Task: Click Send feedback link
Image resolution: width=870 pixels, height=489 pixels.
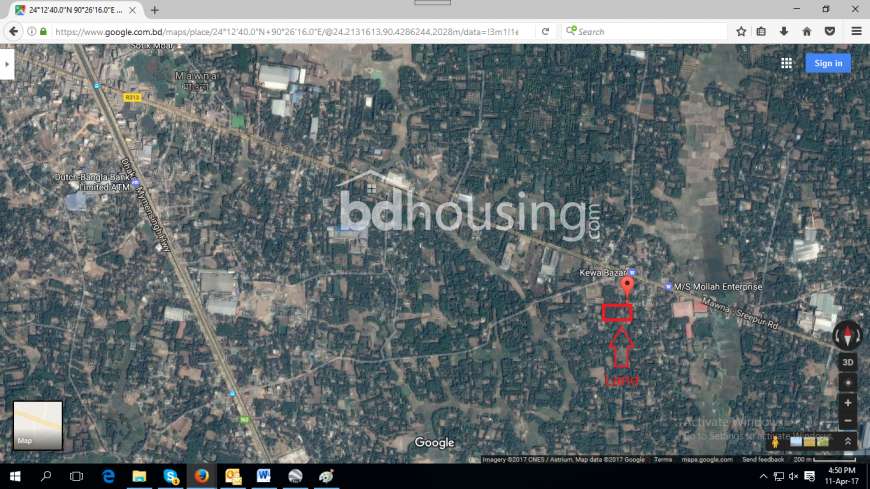Action: [763, 460]
